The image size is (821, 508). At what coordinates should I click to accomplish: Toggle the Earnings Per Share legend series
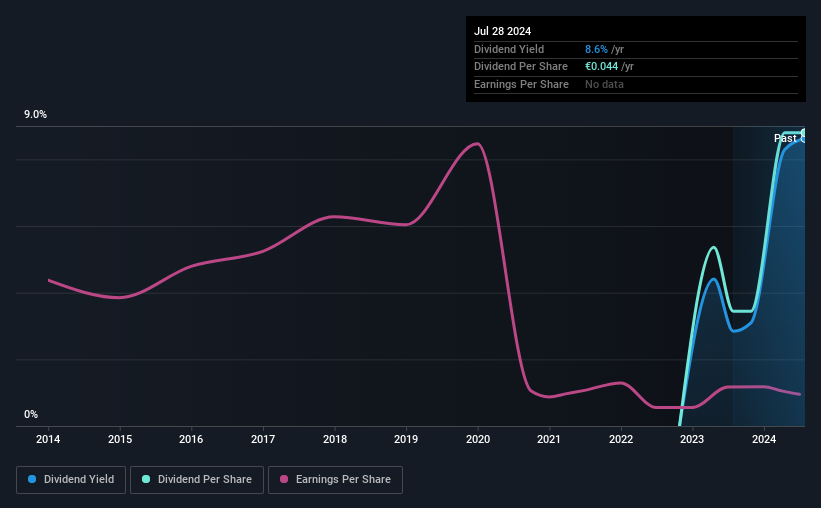(x=335, y=480)
